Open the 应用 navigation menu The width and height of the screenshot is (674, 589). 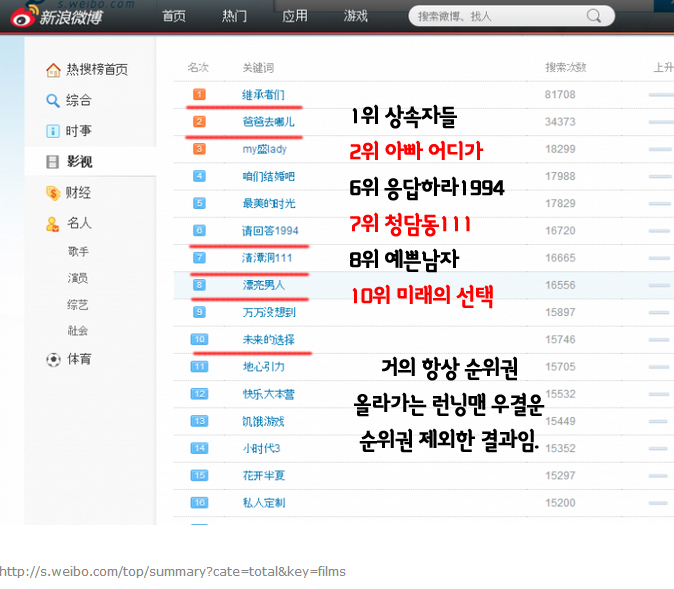(295, 17)
